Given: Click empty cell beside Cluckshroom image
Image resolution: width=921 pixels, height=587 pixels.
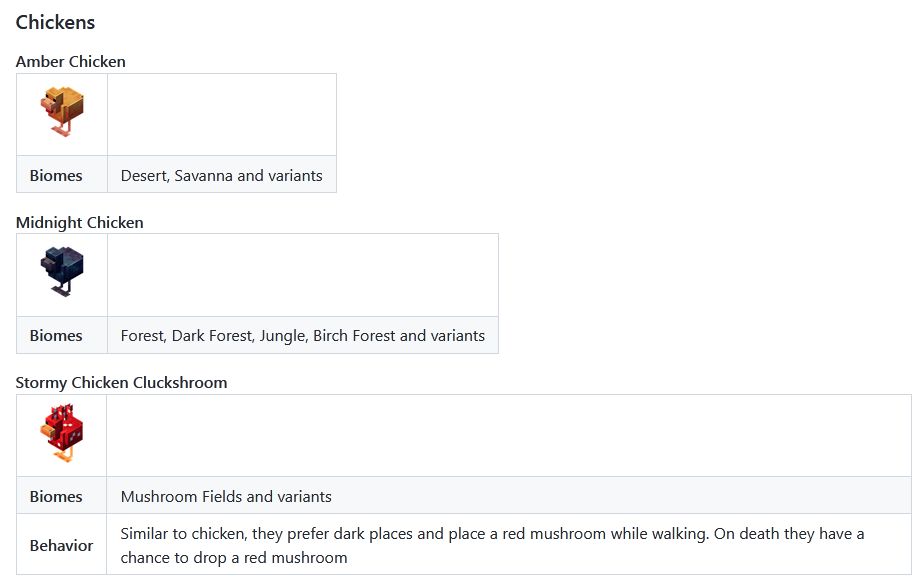Looking at the screenshot, I should coord(509,435).
